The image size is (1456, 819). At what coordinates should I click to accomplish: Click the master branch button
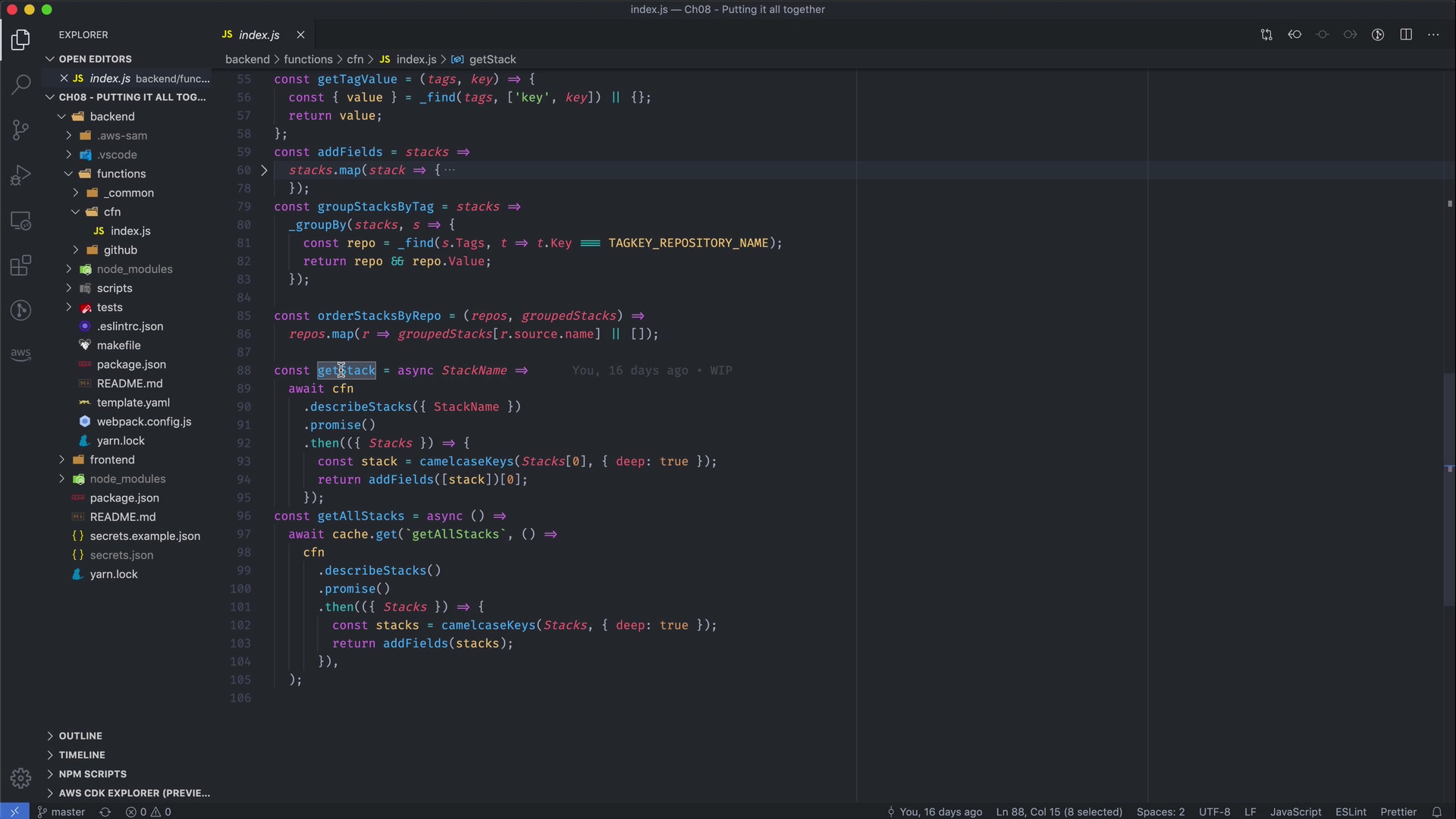click(x=62, y=811)
